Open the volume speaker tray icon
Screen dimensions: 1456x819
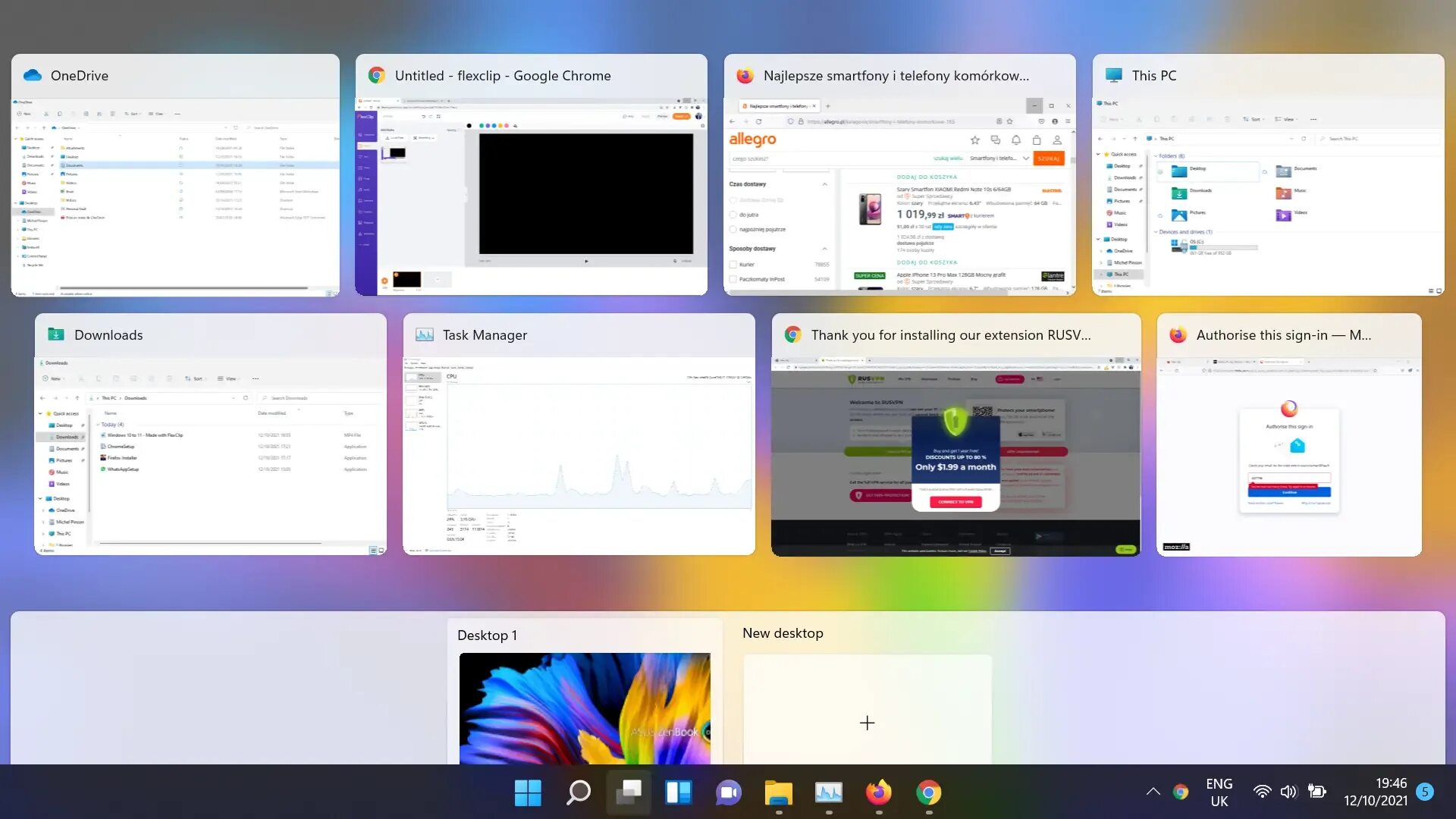[x=1288, y=792]
